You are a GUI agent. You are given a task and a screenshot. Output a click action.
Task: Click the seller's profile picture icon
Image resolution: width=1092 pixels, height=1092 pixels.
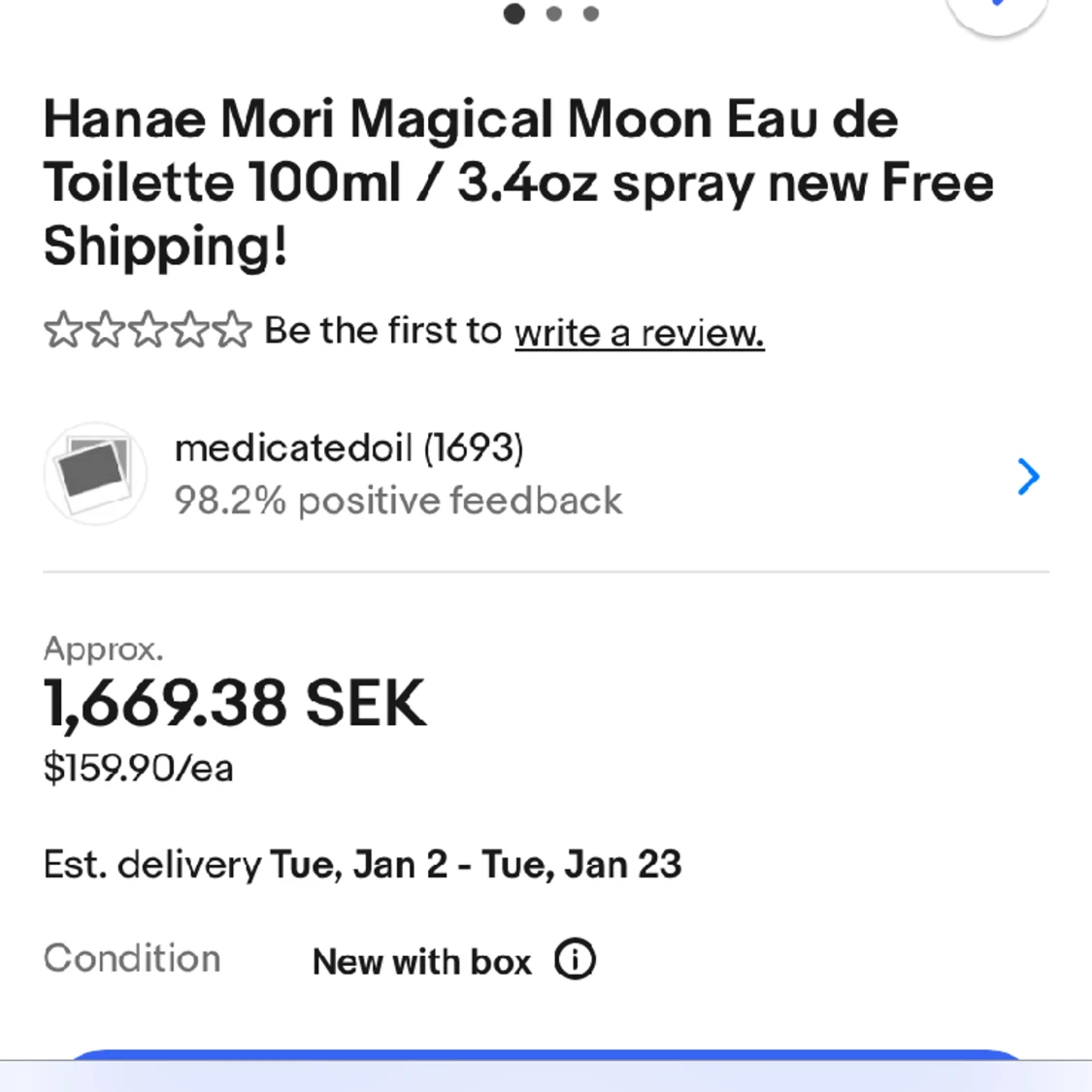point(94,474)
